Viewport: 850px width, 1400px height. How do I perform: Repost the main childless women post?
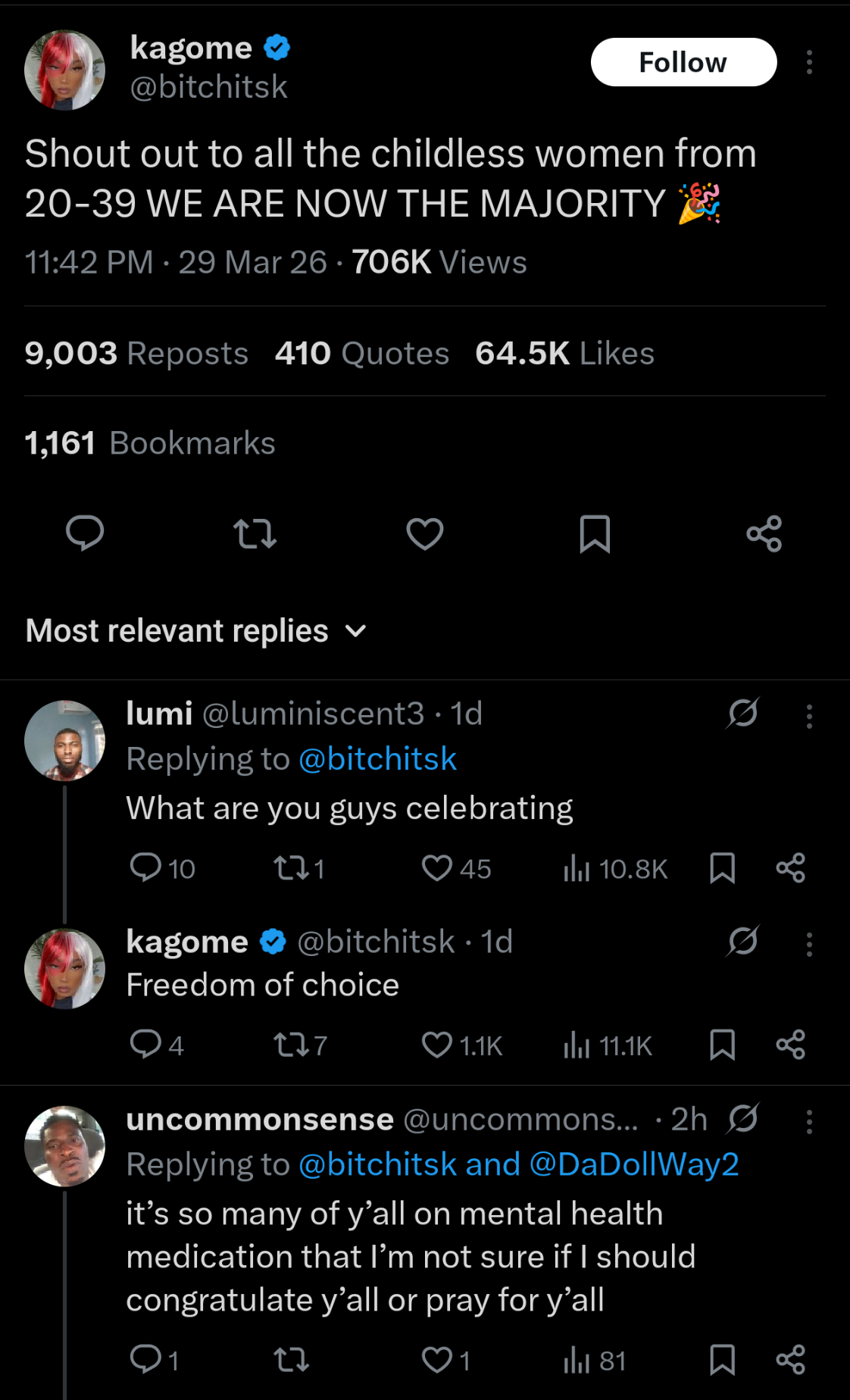255,534
